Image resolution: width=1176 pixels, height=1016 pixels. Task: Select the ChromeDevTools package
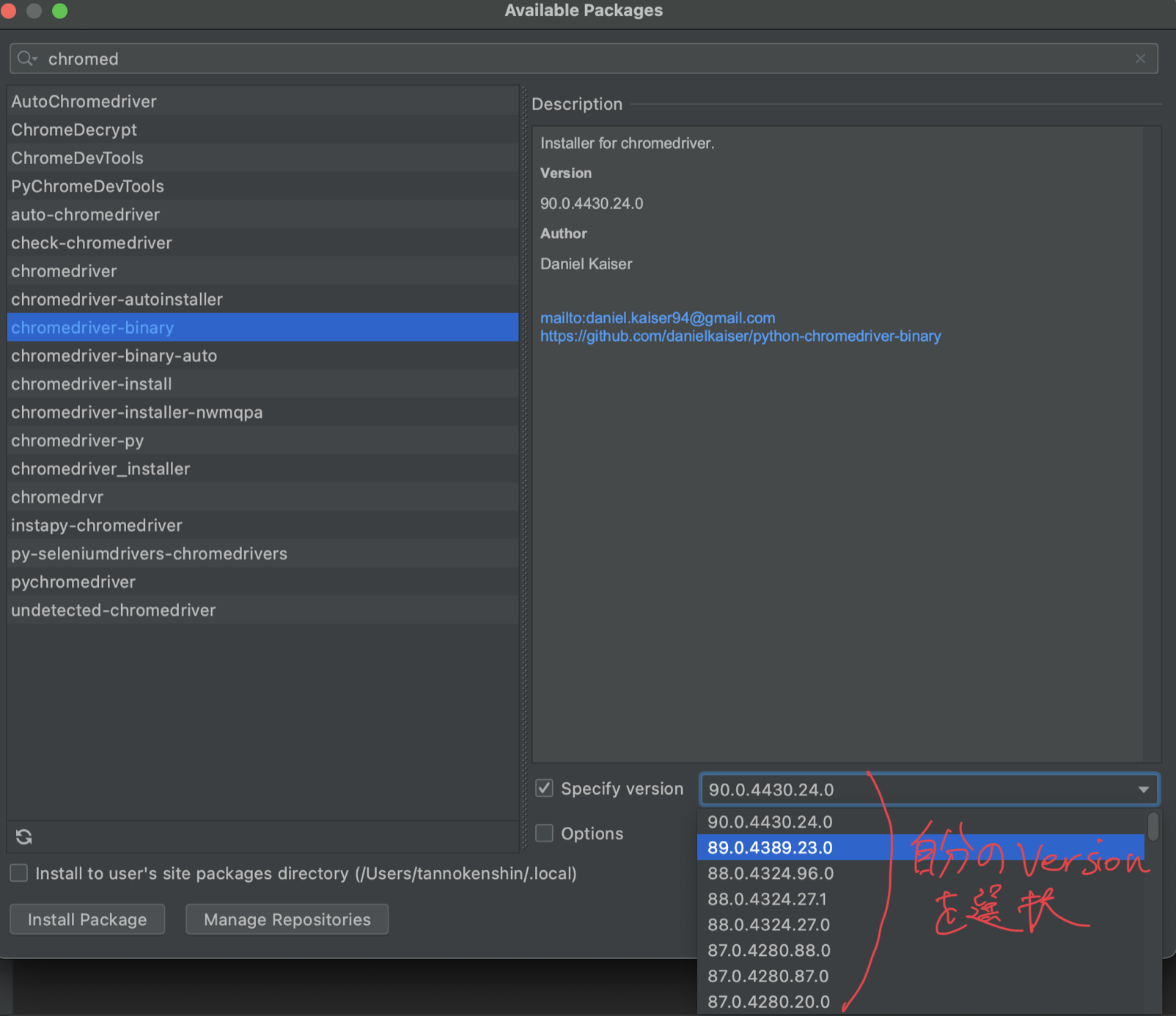pyautogui.click(x=262, y=158)
